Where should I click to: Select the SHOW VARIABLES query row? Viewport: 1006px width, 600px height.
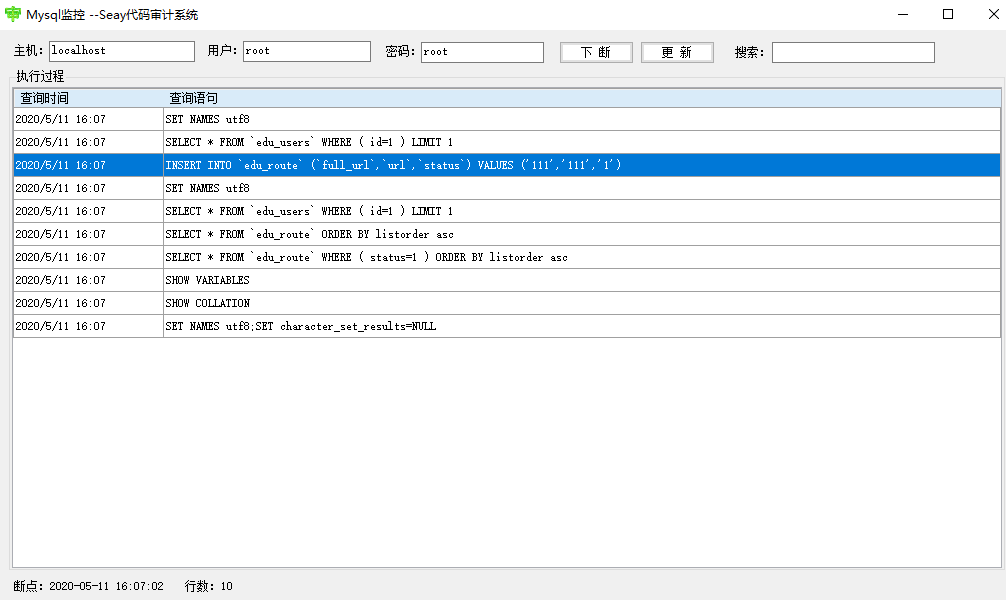tap(507, 280)
